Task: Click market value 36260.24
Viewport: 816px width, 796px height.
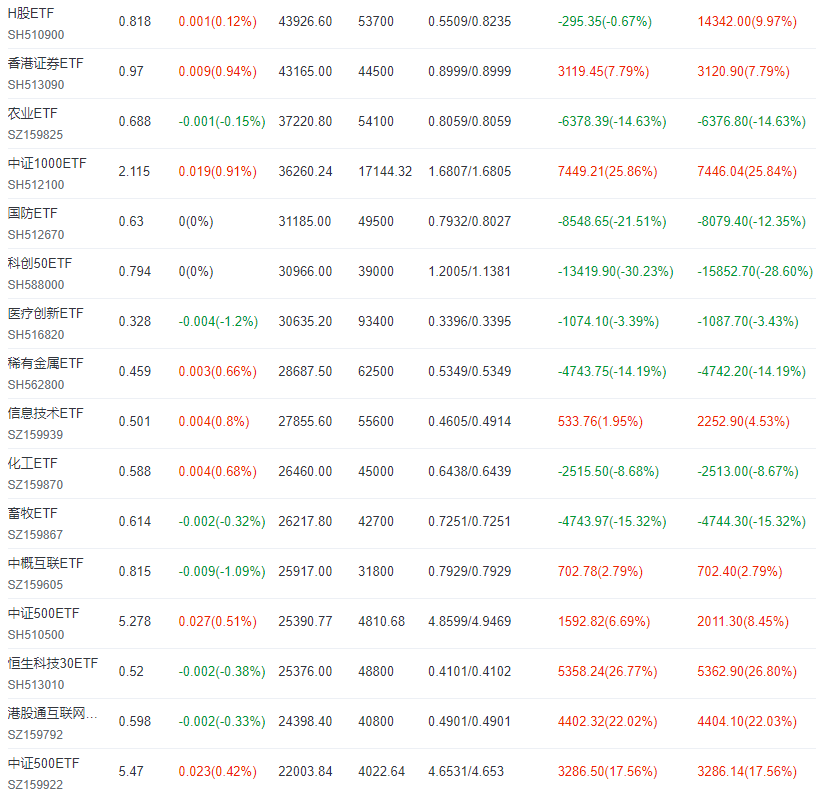Action: click(305, 171)
